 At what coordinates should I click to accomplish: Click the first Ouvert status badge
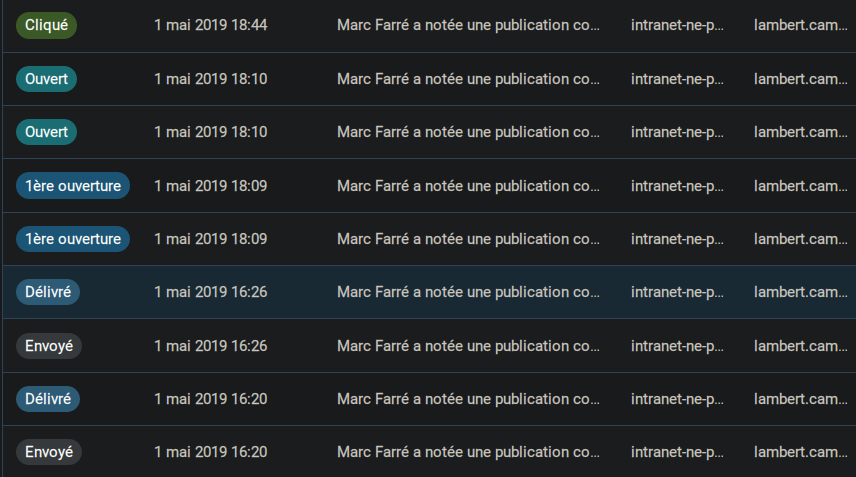click(46, 79)
